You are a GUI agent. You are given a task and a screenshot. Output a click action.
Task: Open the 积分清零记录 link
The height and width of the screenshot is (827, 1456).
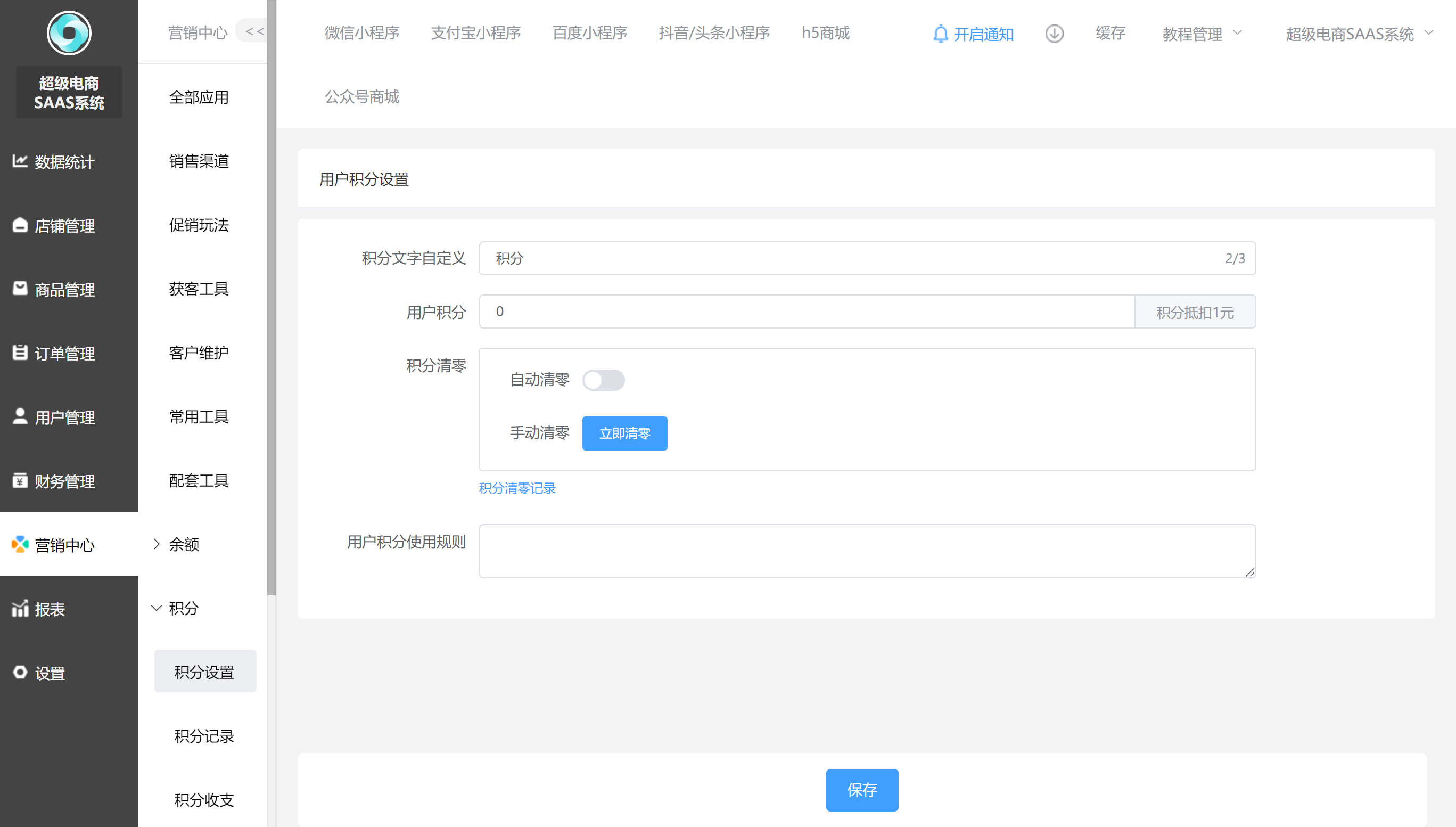point(517,488)
